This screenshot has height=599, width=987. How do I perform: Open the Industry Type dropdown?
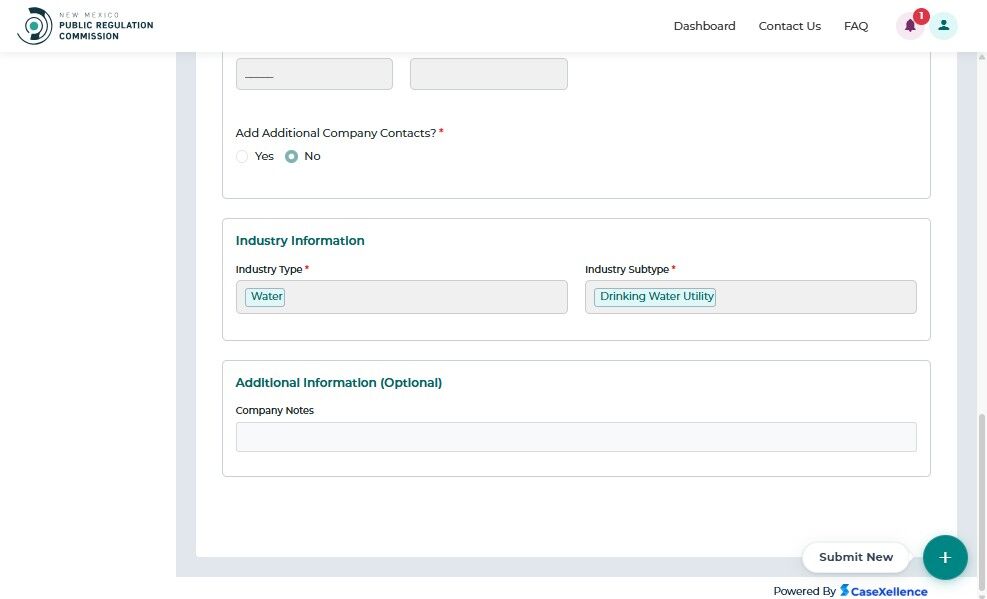402,297
